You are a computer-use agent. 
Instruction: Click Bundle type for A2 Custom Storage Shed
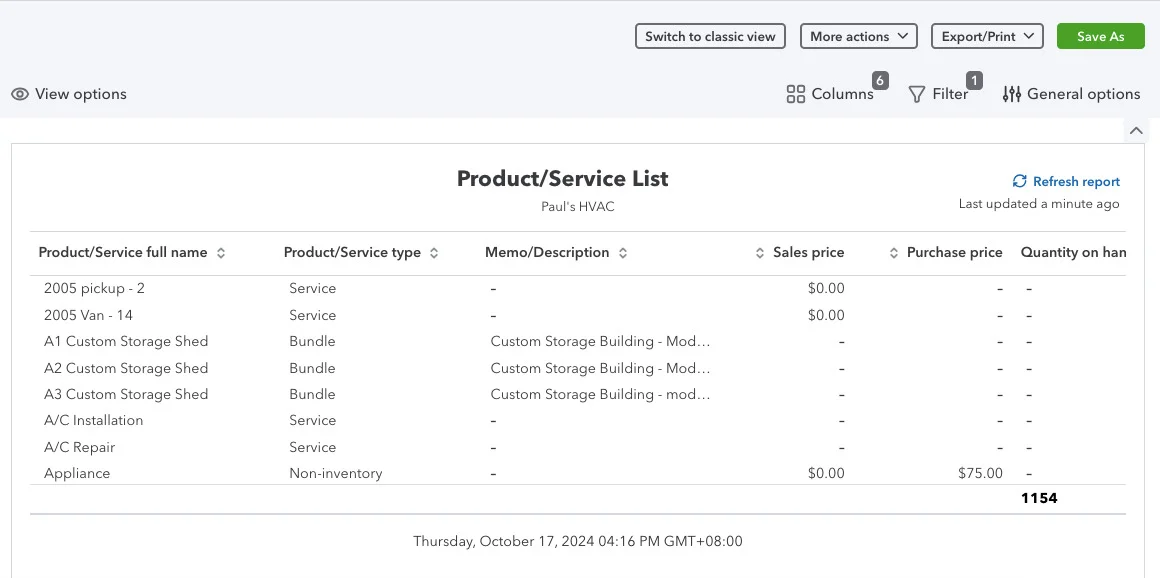coord(312,368)
